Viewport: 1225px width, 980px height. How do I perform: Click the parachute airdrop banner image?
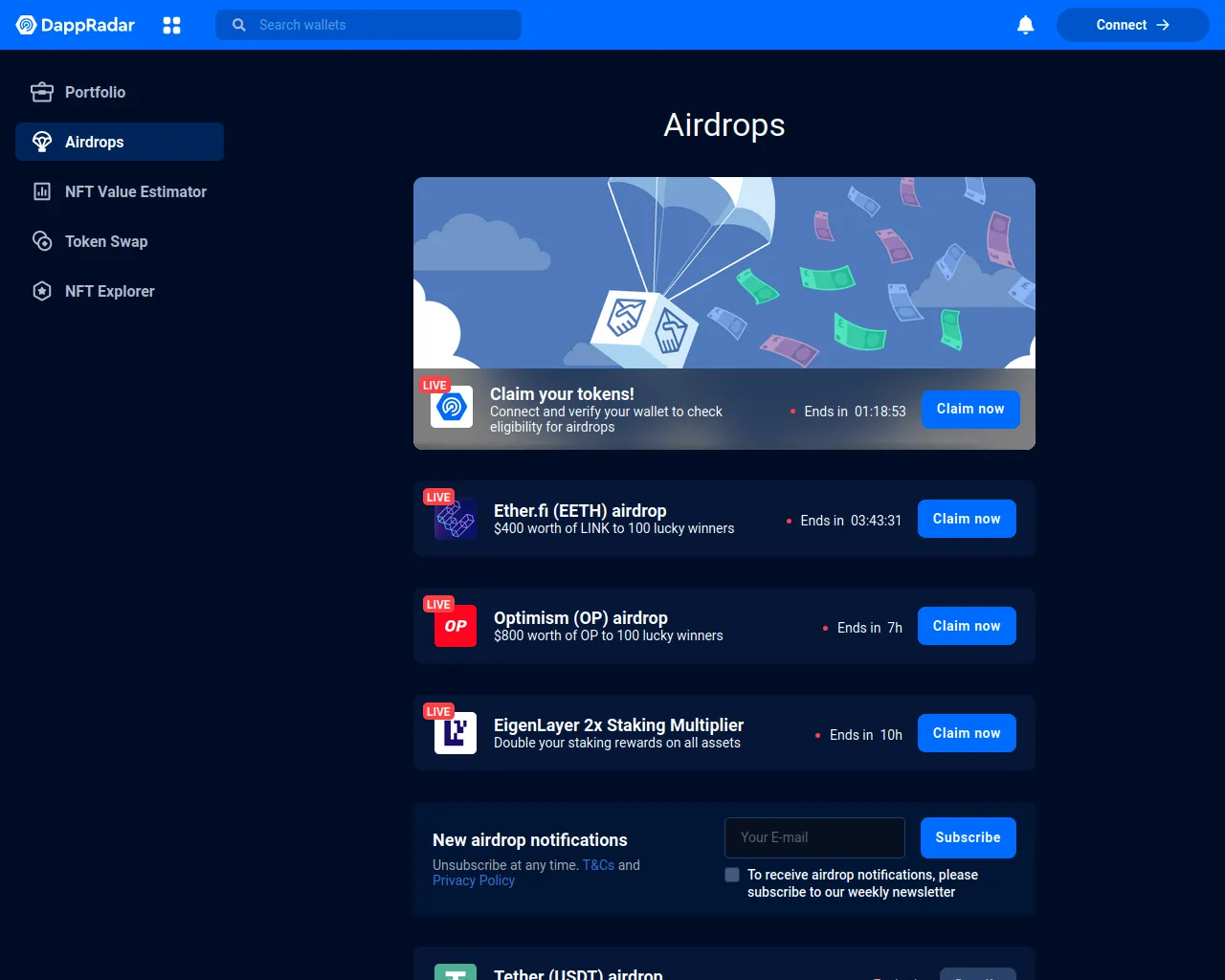tap(724, 273)
